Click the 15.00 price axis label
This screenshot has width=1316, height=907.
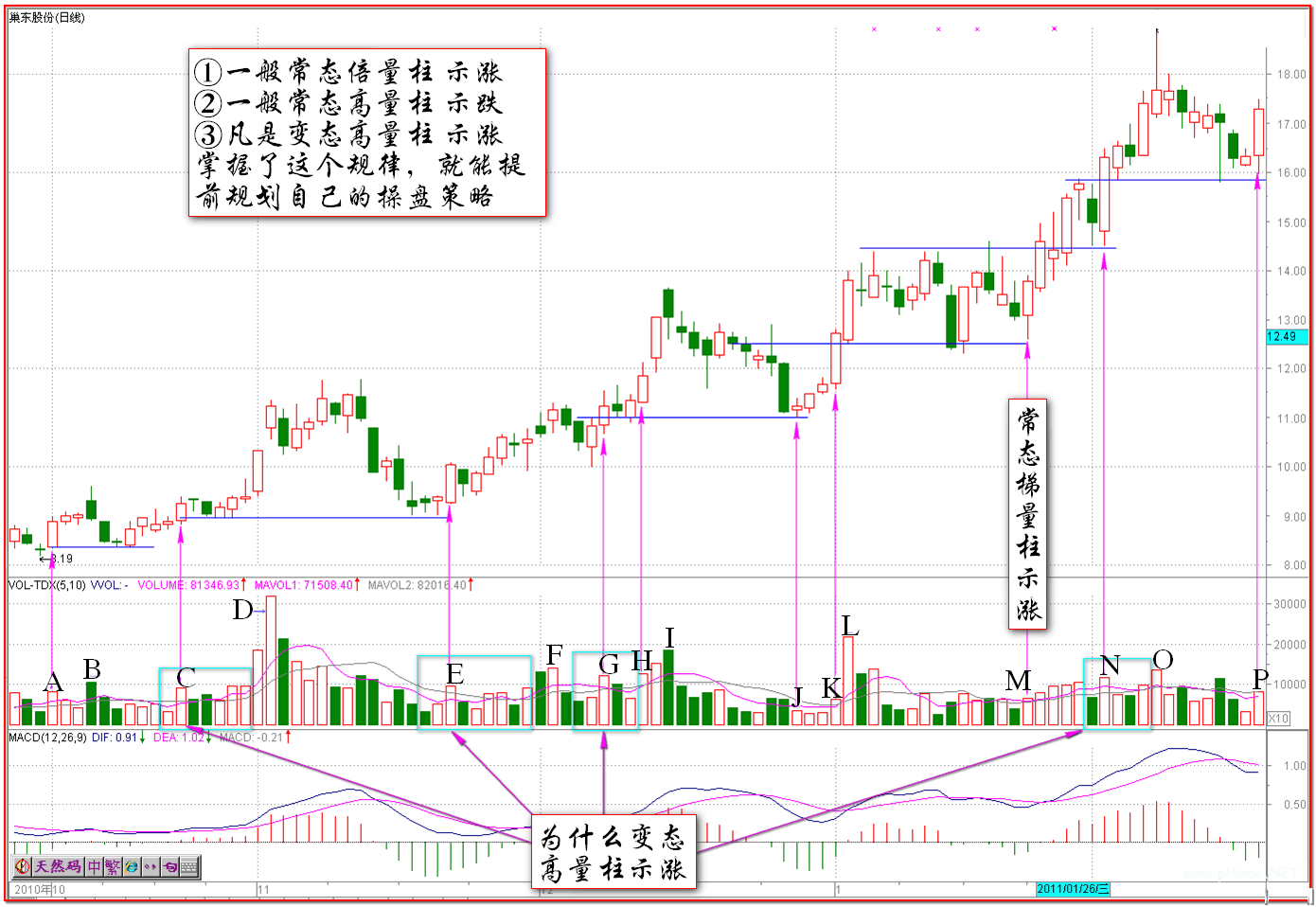click(x=1291, y=222)
